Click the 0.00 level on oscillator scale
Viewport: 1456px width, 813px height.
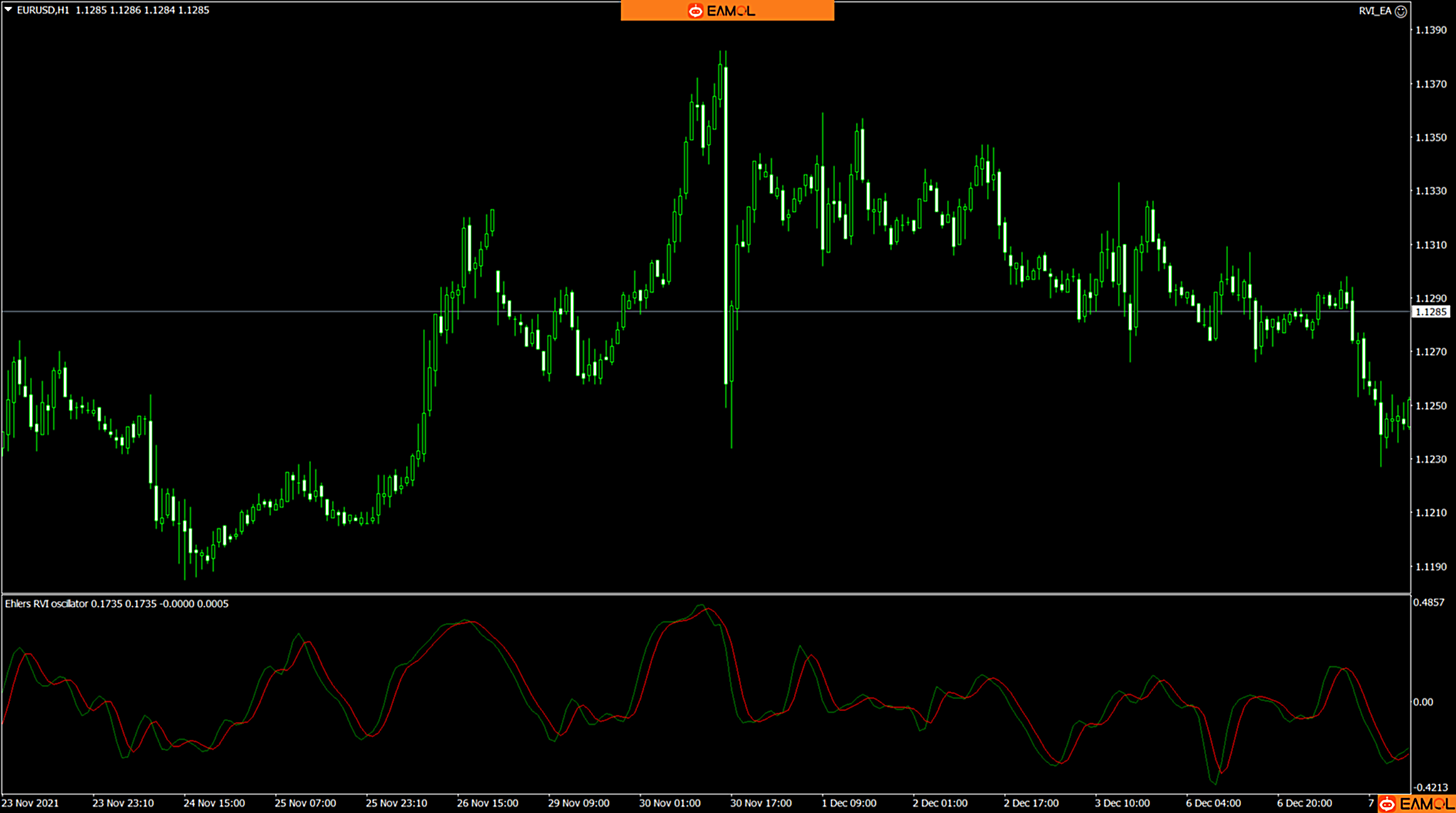[x=1423, y=702]
